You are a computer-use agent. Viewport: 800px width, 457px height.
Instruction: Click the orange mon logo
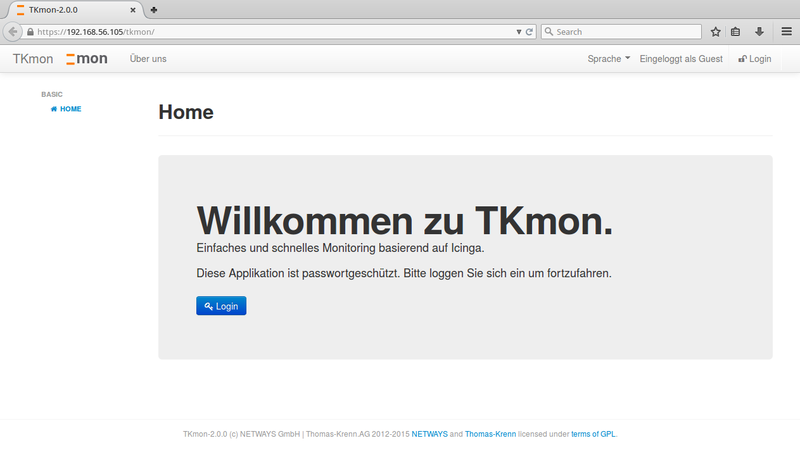87,59
